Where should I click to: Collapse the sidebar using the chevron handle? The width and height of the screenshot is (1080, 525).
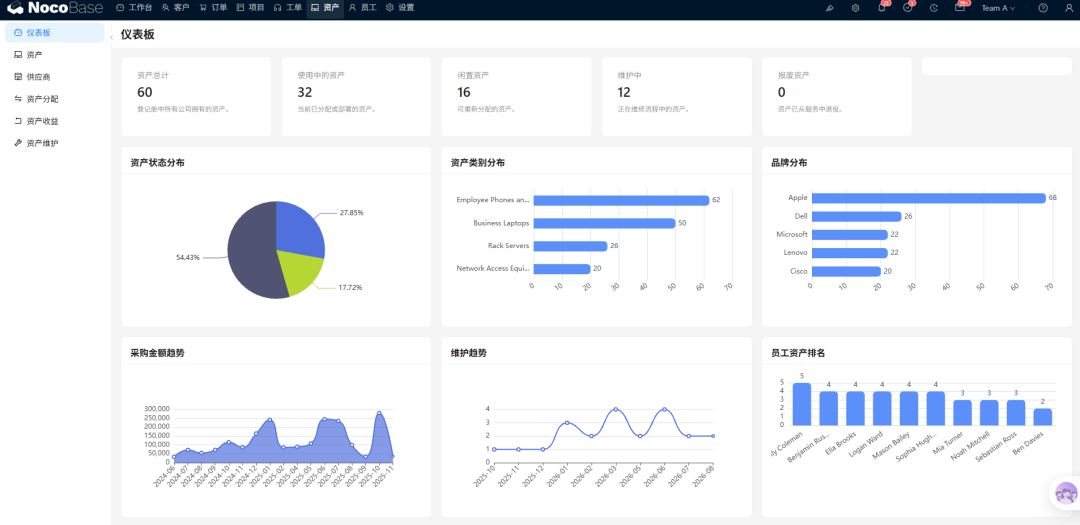[x=112, y=37]
